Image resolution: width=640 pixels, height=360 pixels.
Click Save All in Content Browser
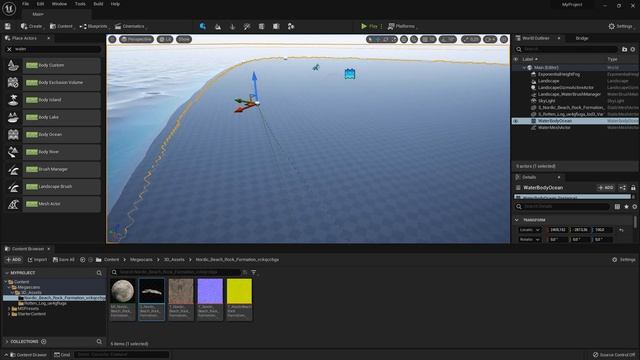pyautogui.click(x=64, y=260)
